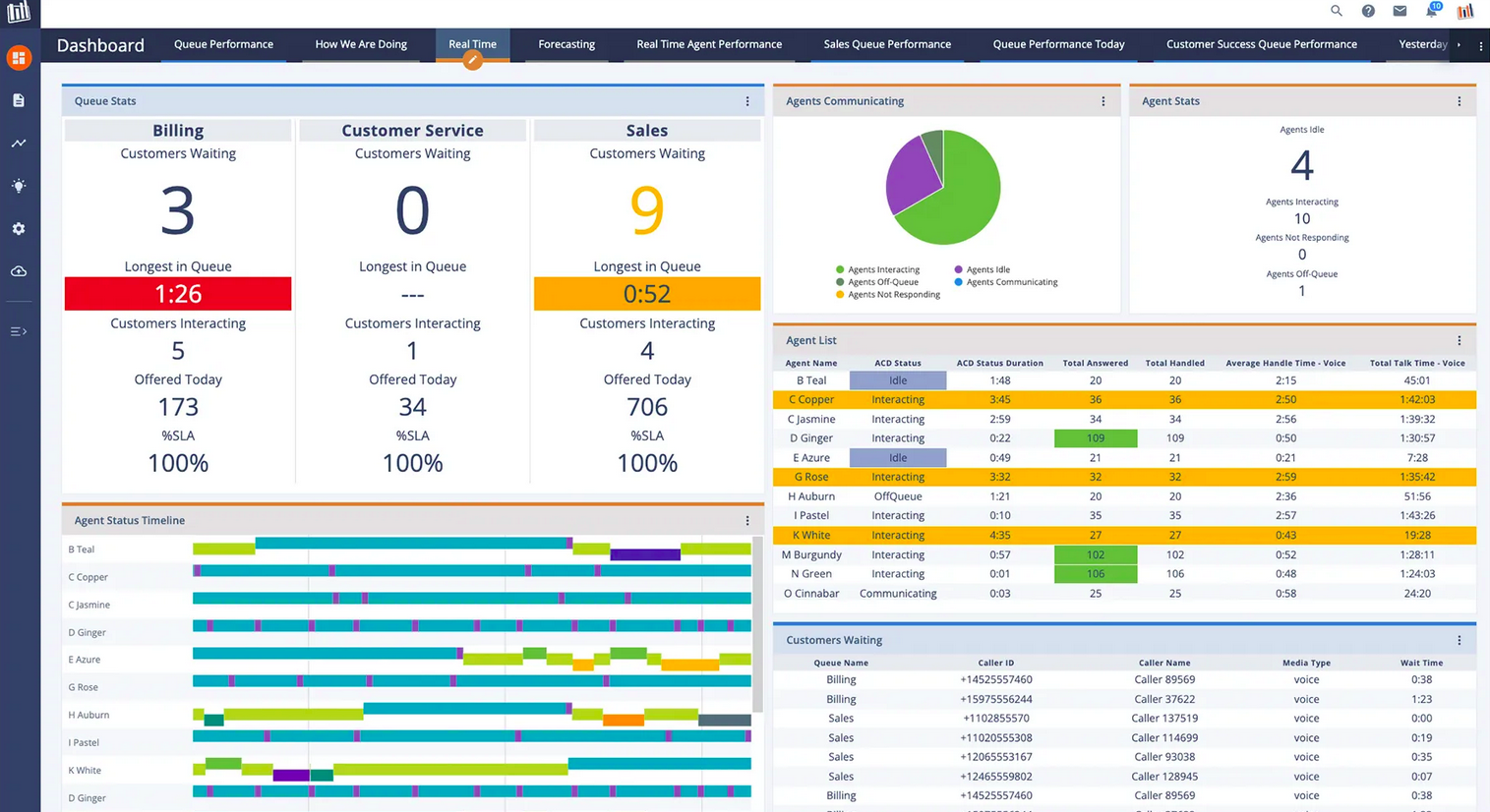Open the Reports document icon in the sidebar

(20, 99)
